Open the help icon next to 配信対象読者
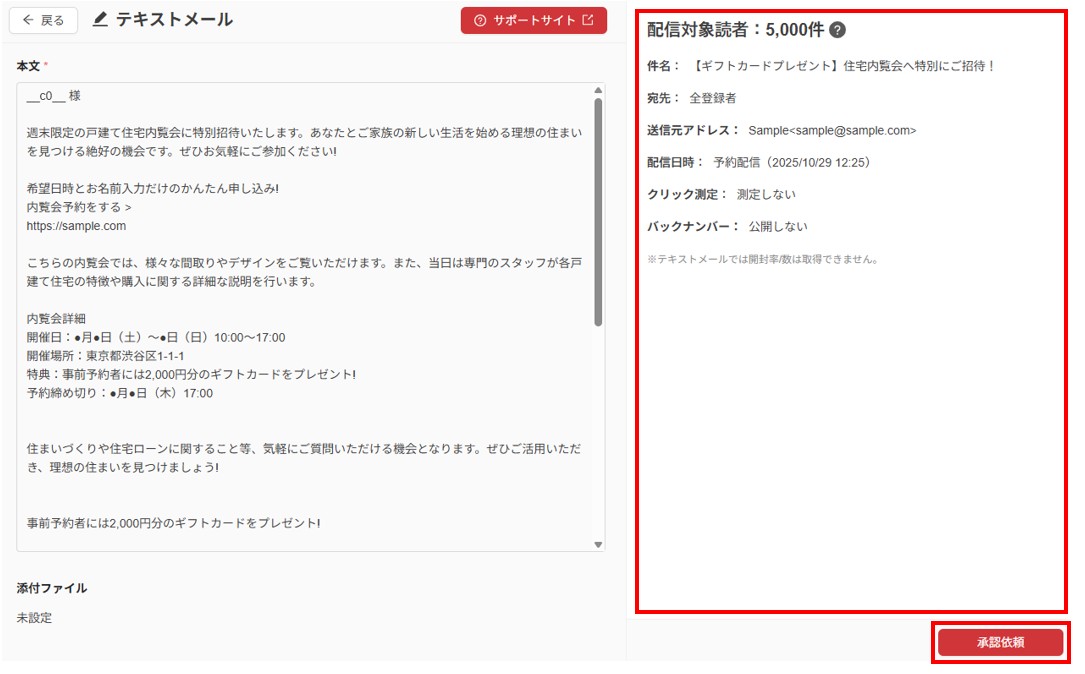Image resolution: width=1085 pixels, height=674 pixels. [838, 30]
